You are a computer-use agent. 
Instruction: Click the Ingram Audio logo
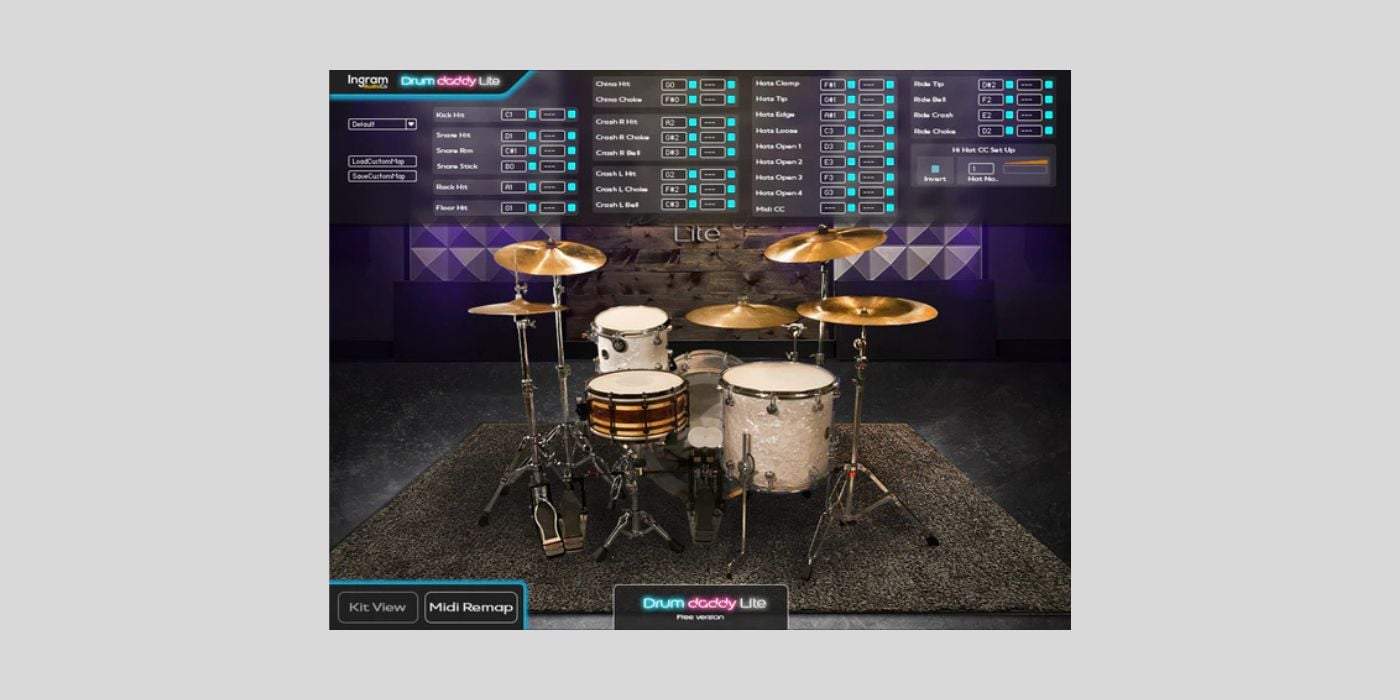[x=367, y=81]
